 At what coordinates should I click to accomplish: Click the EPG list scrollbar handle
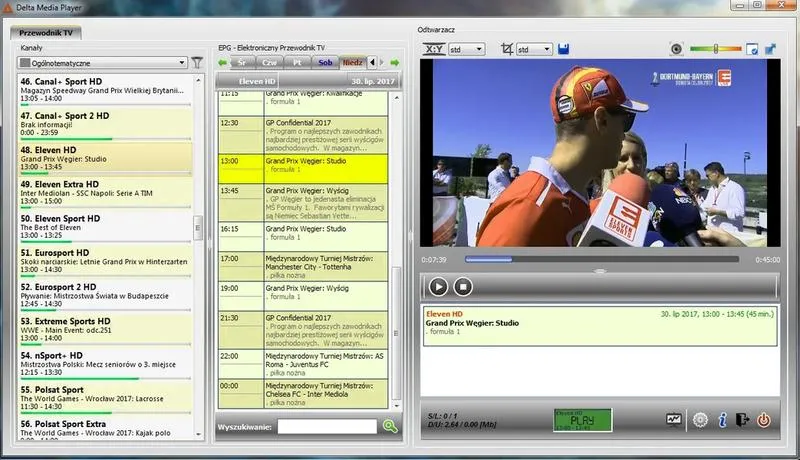[x=396, y=333]
